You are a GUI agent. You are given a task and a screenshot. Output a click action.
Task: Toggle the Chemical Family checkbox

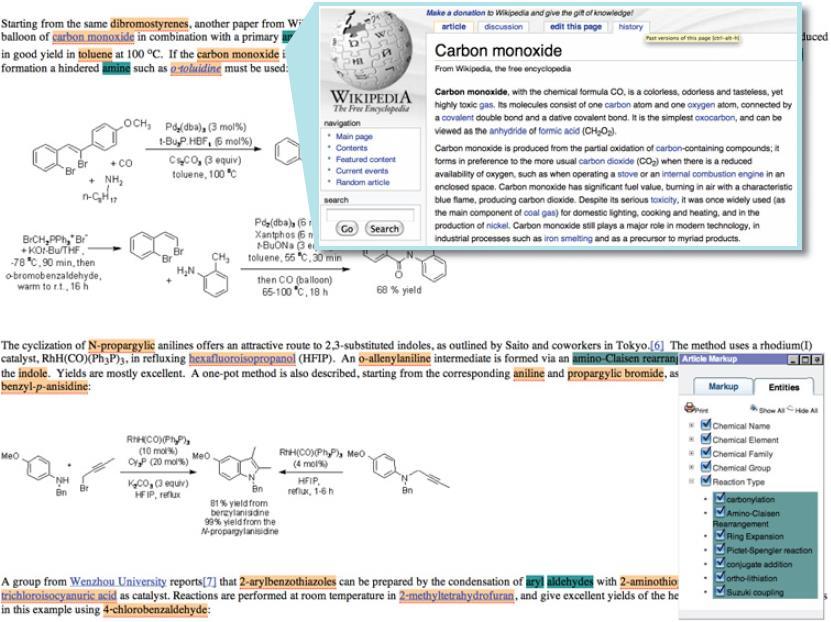click(706, 452)
